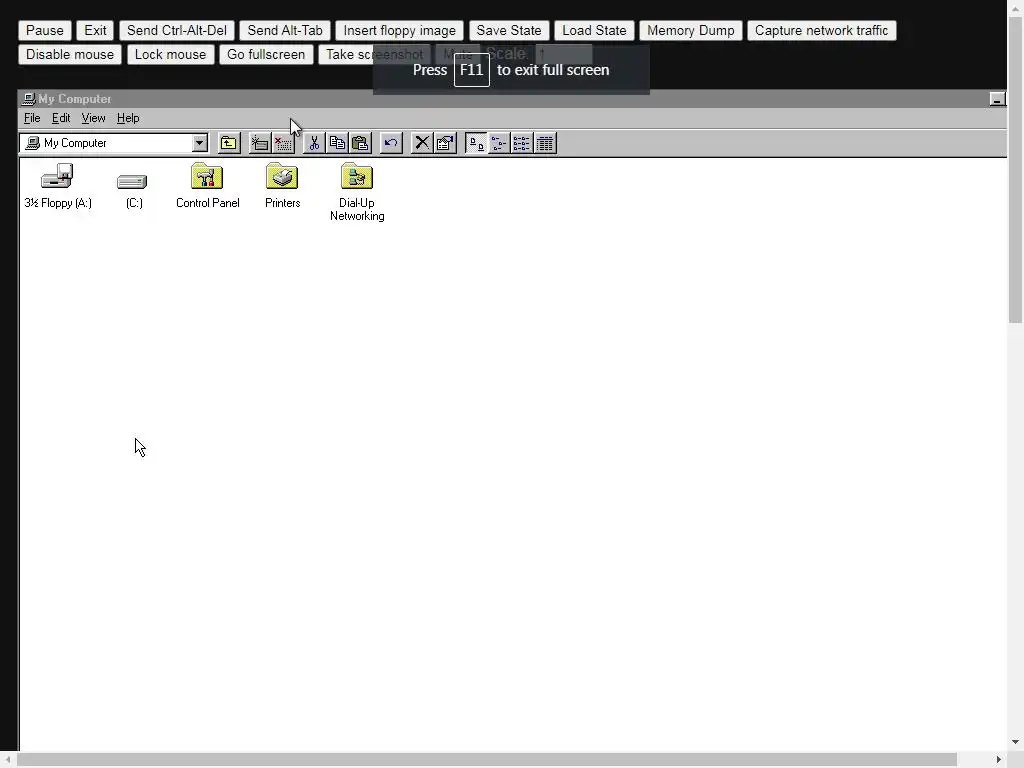Viewport: 1024px width, 768px height.
Task: Click the scroll right arrow at bottom
Action: (x=999, y=760)
